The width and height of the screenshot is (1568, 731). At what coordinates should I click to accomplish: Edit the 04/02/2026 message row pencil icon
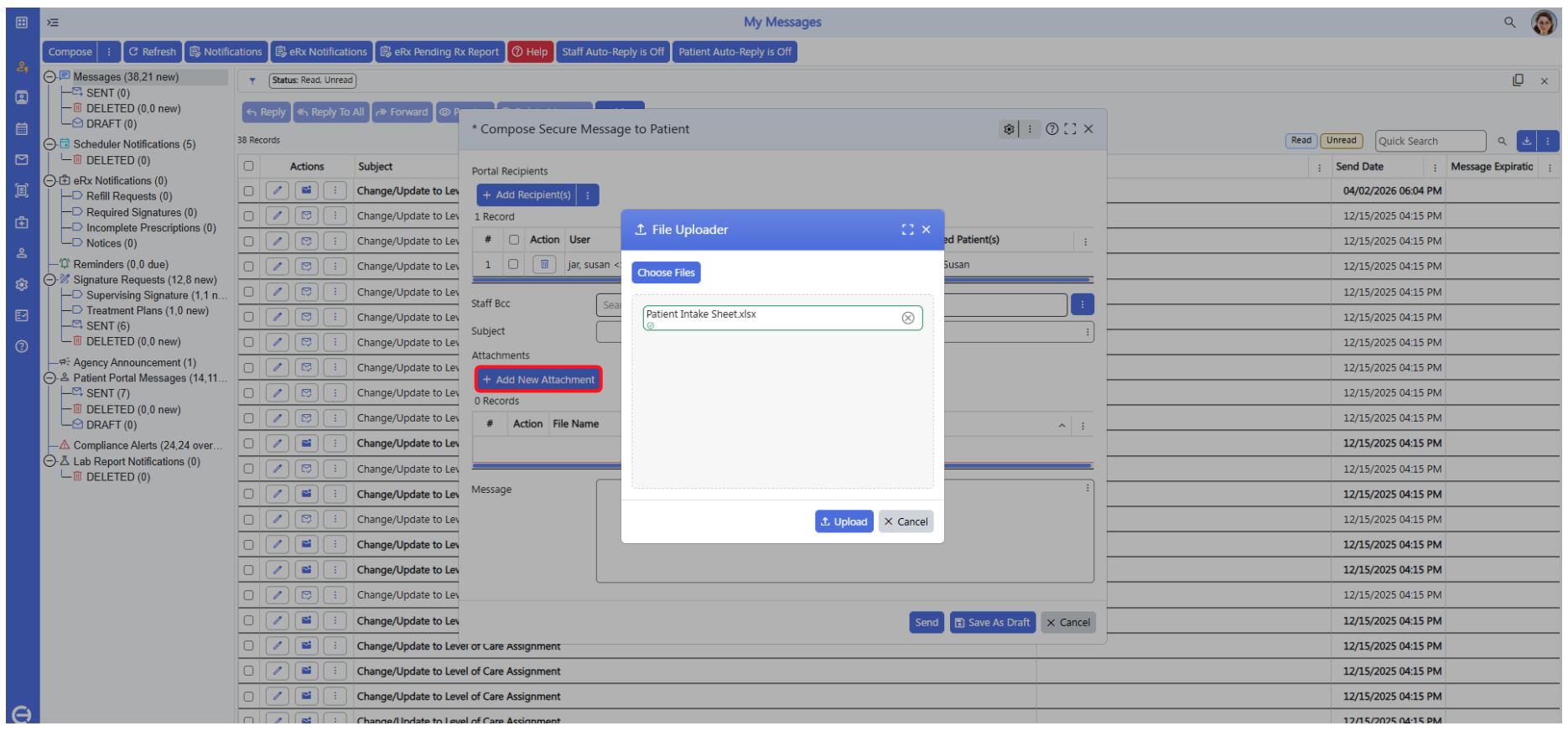[x=278, y=191]
